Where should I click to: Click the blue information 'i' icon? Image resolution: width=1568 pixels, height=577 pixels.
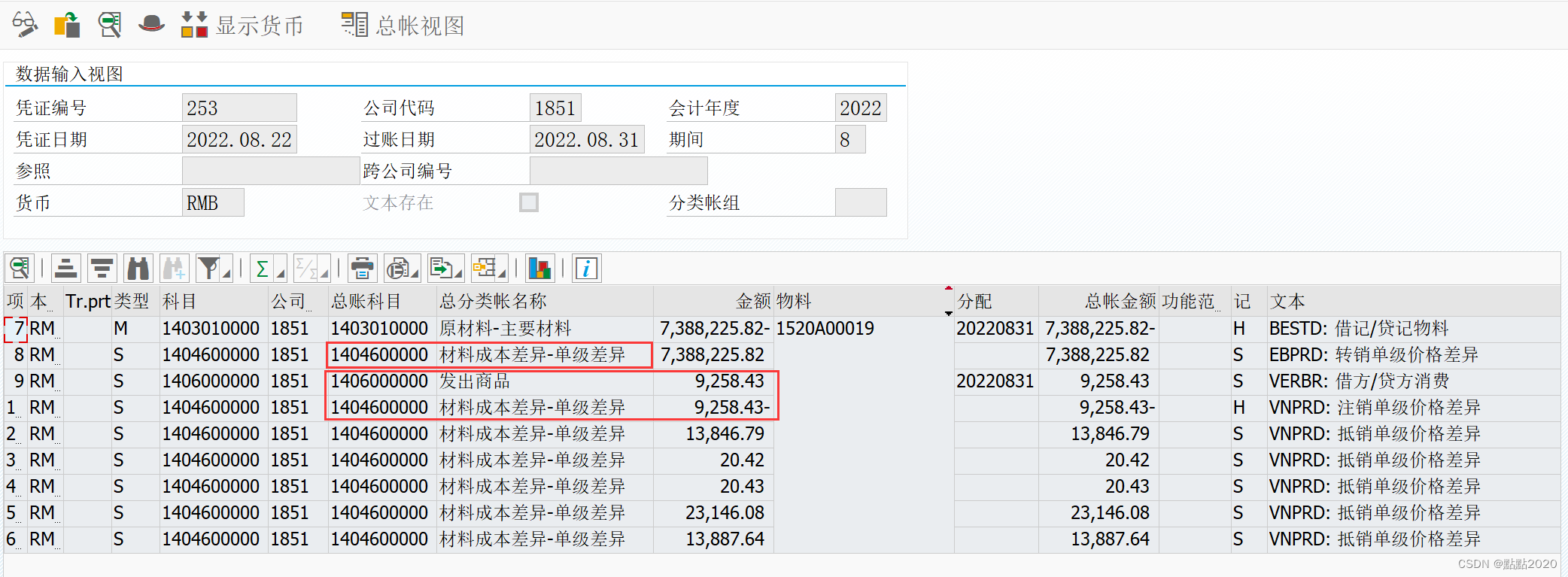tap(587, 269)
